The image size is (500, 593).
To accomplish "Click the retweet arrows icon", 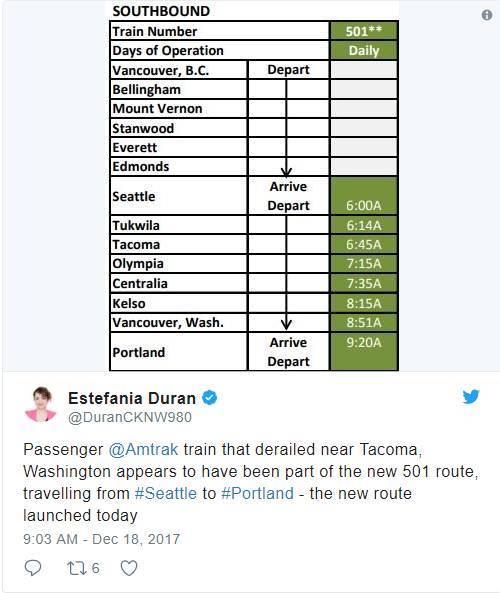I will [x=76, y=568].
